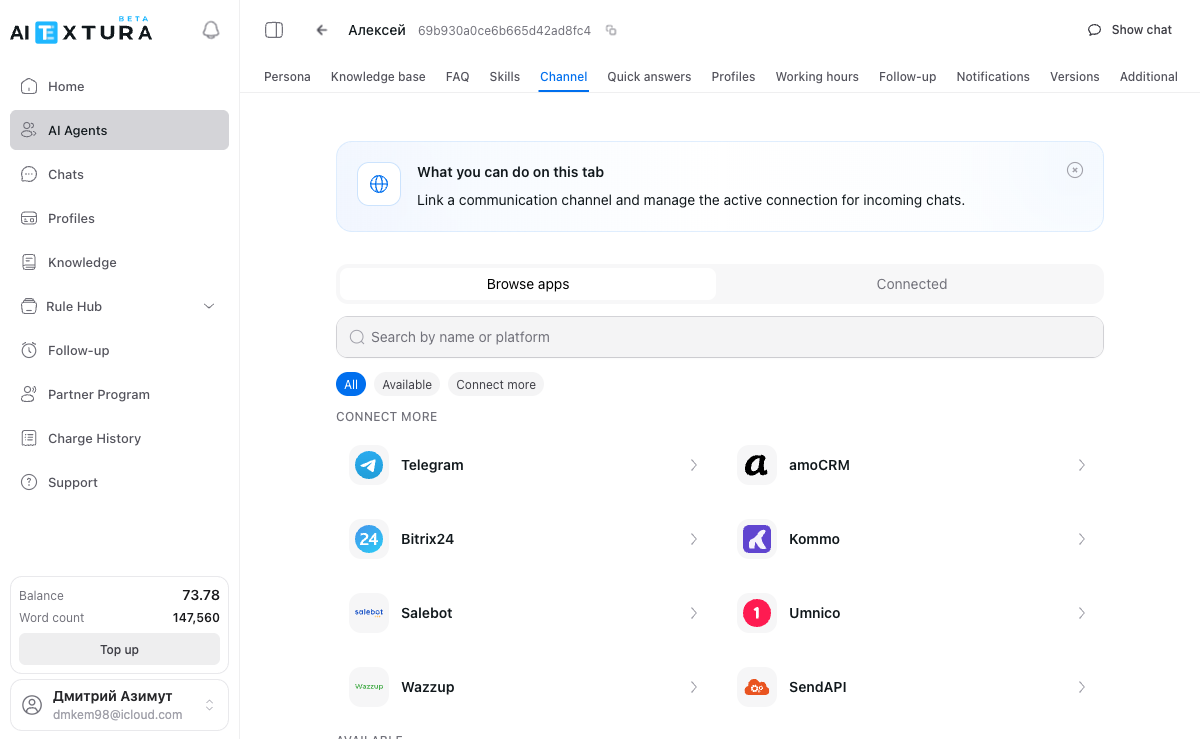This screenshot has height=739, width=1200.
Task: Open the Profiles tab in top bar
Action: point(733,77)
